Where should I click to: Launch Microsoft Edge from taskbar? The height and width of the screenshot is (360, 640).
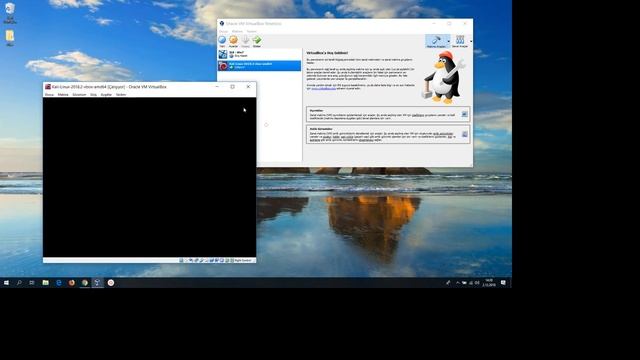pos(59,282)
